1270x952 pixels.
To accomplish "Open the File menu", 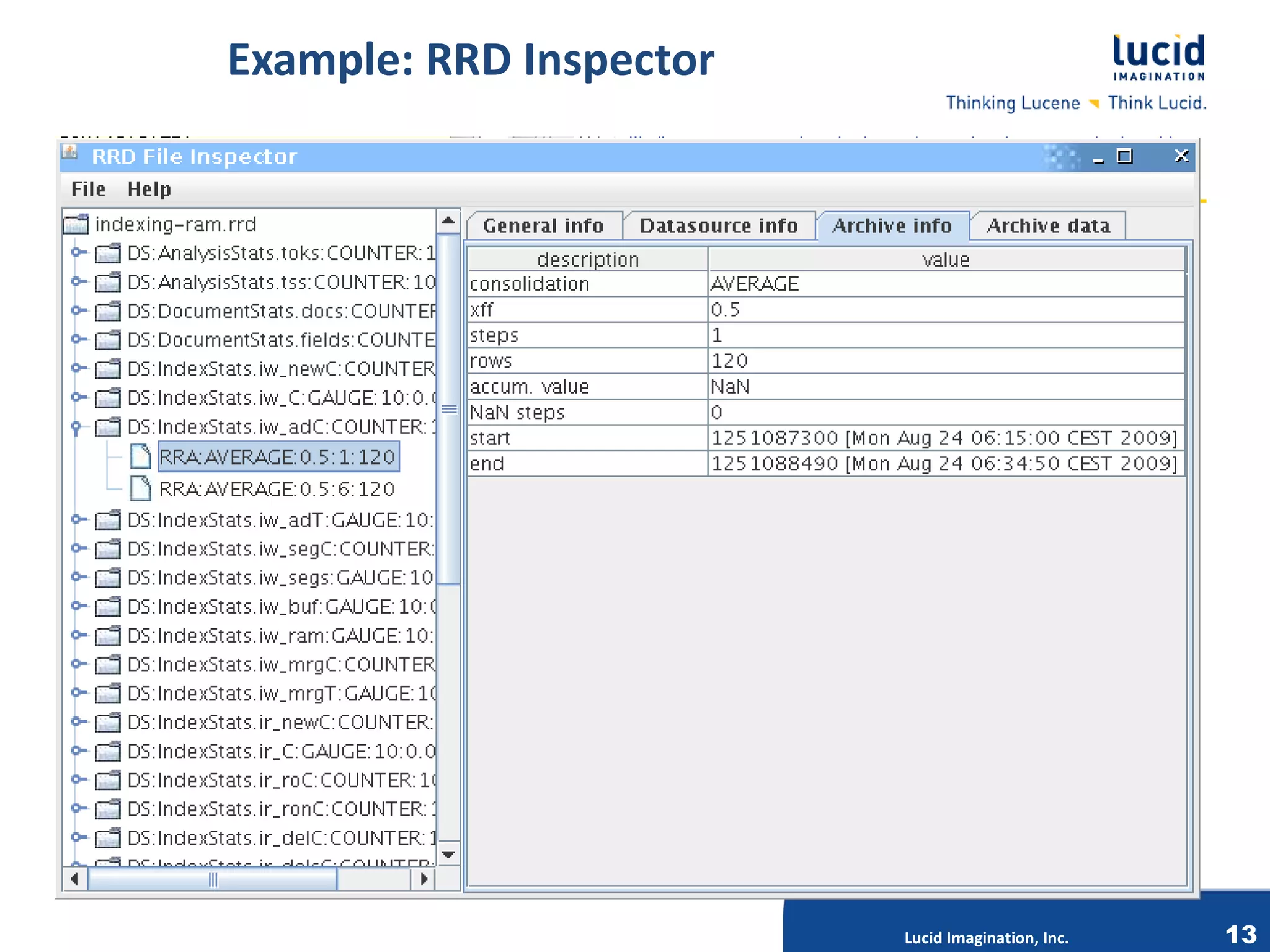I will 88,189.
